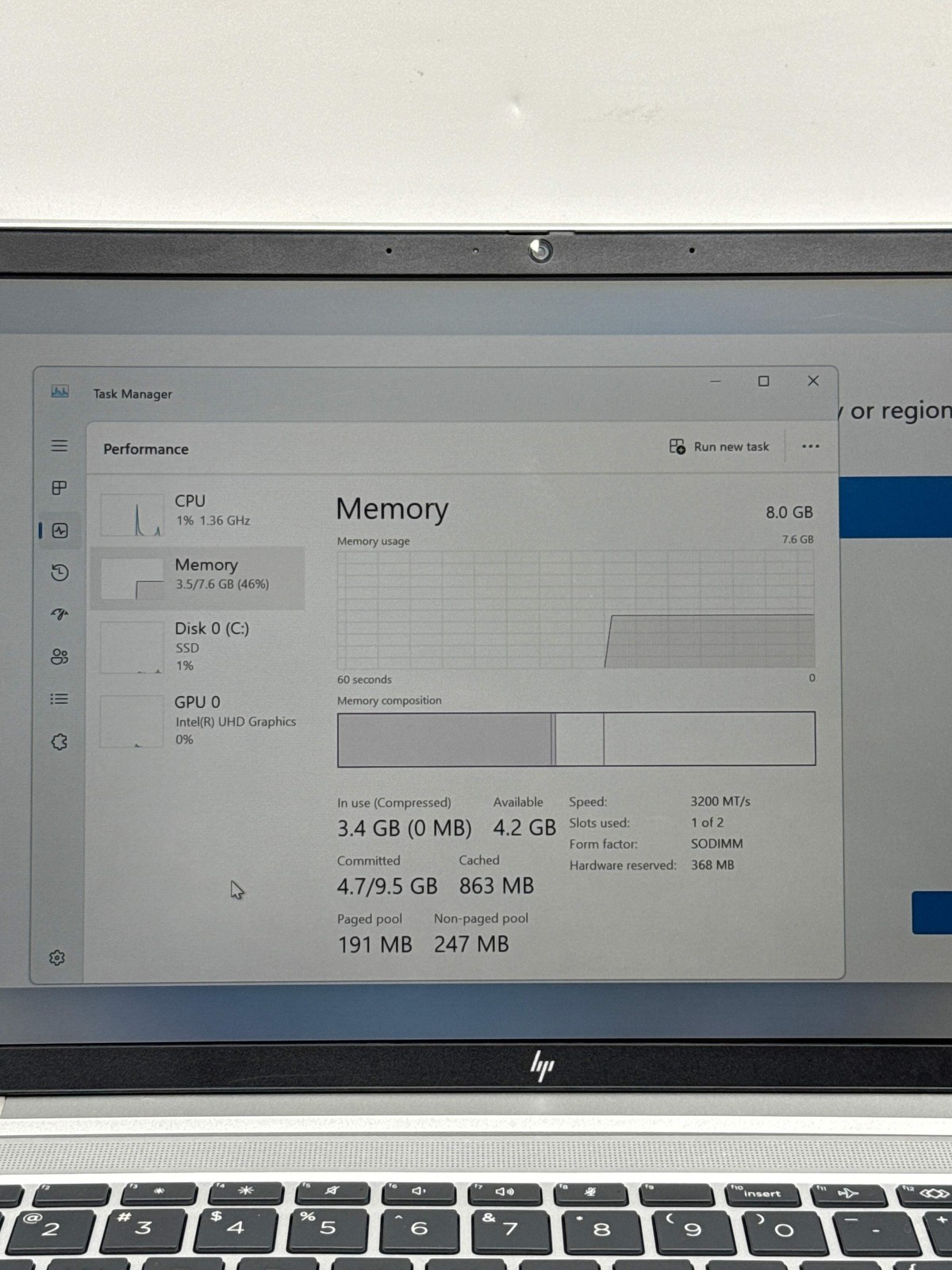This screenshot has width=952, height=1270.
Task: Open the Services page icon
Action: (x=59, y=742)
